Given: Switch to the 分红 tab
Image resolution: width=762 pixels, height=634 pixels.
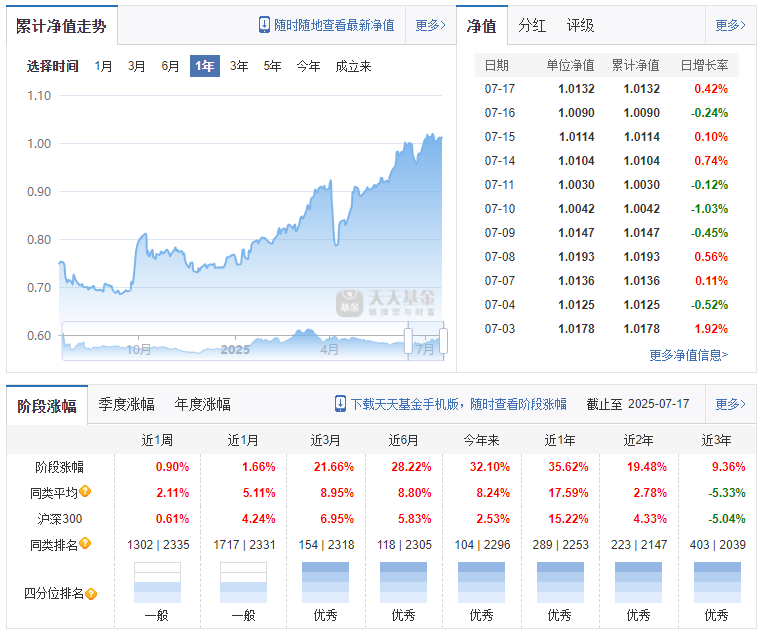Looking at the screenshot, I should [532, 25].
